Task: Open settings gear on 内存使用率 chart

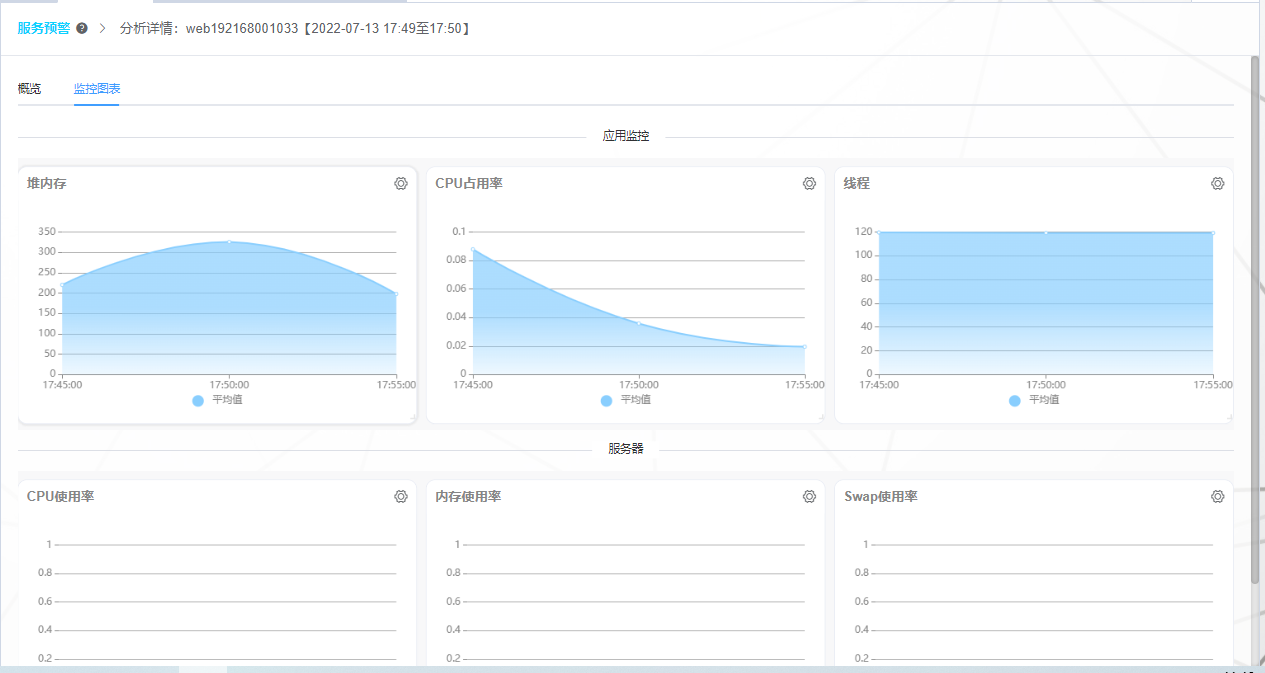Action: pos(810,497)
